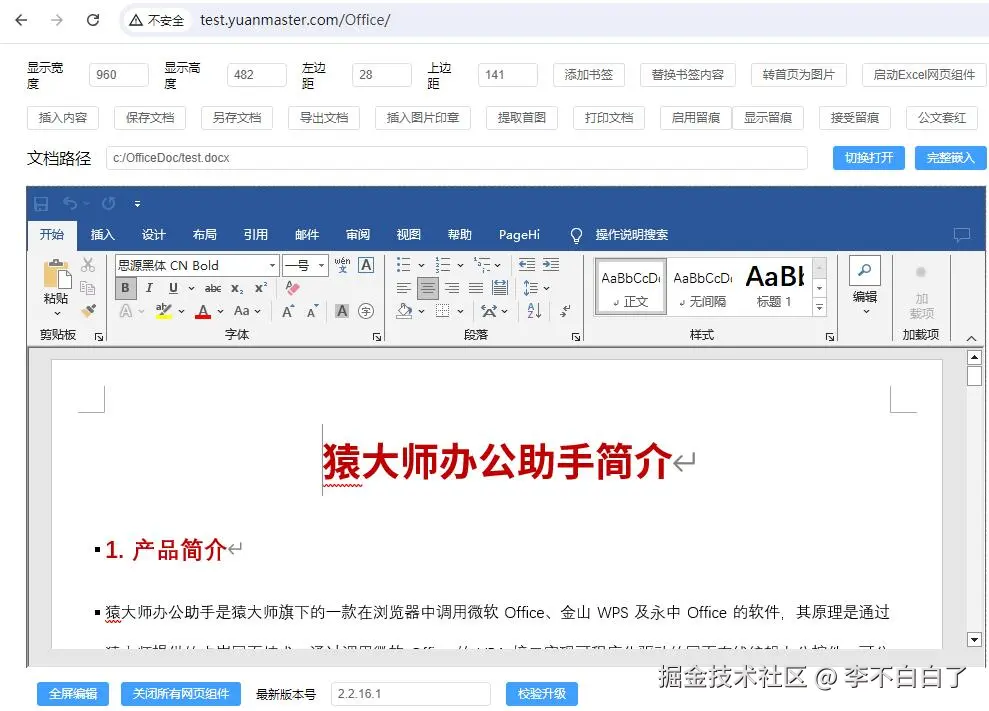Pick the red font color swatch
The height and width of the screenshot is (711, 989).
(204, 312)
